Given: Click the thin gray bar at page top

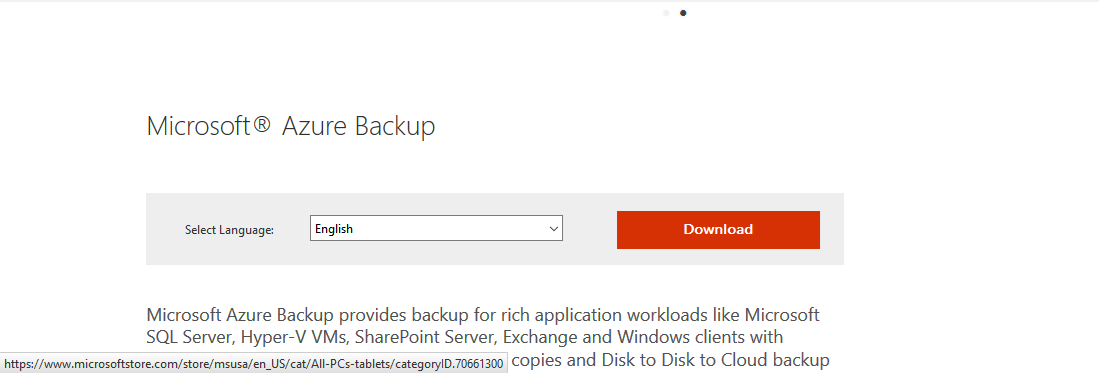Looking at the screenshot, I should pos(550,1).
